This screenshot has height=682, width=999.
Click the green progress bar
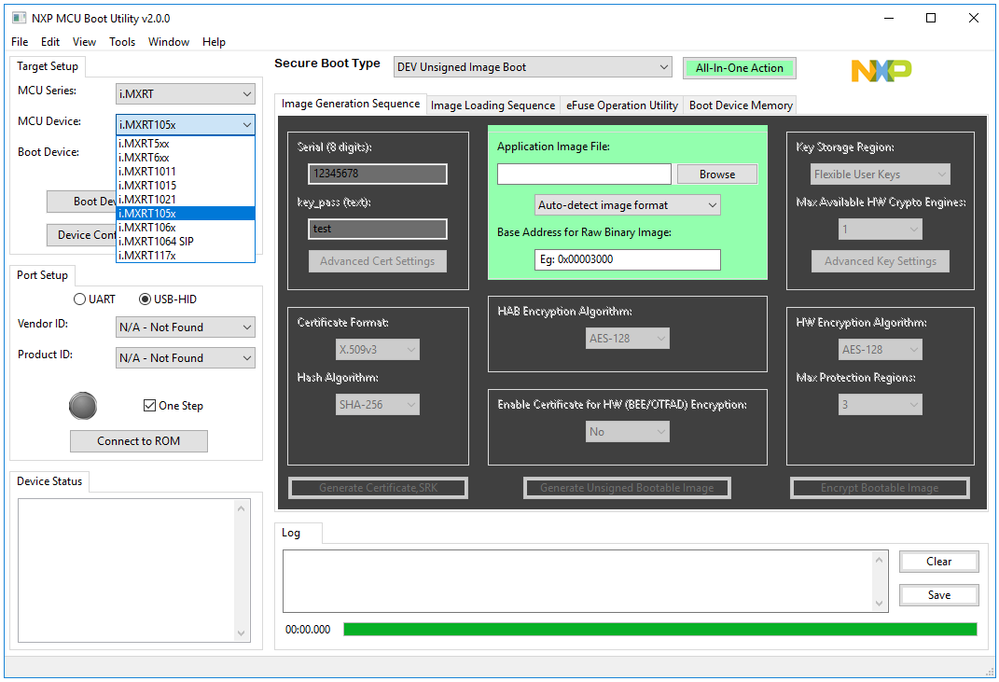click(660, 629)
